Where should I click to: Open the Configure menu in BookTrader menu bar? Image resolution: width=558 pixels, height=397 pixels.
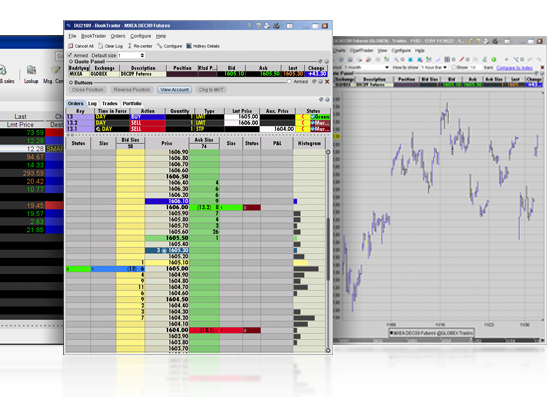click(141, 36)
